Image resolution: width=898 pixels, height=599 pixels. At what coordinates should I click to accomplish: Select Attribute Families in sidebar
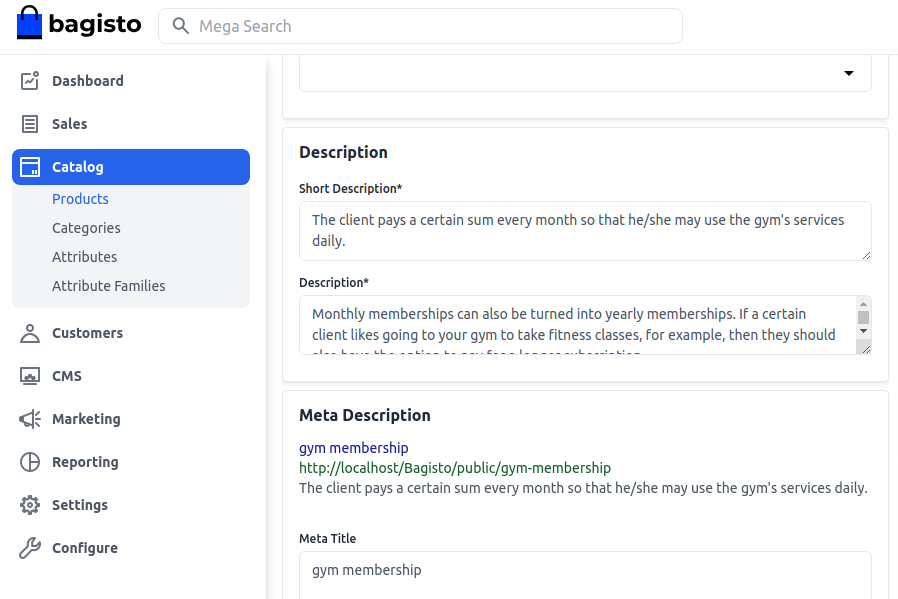(108, 286)
